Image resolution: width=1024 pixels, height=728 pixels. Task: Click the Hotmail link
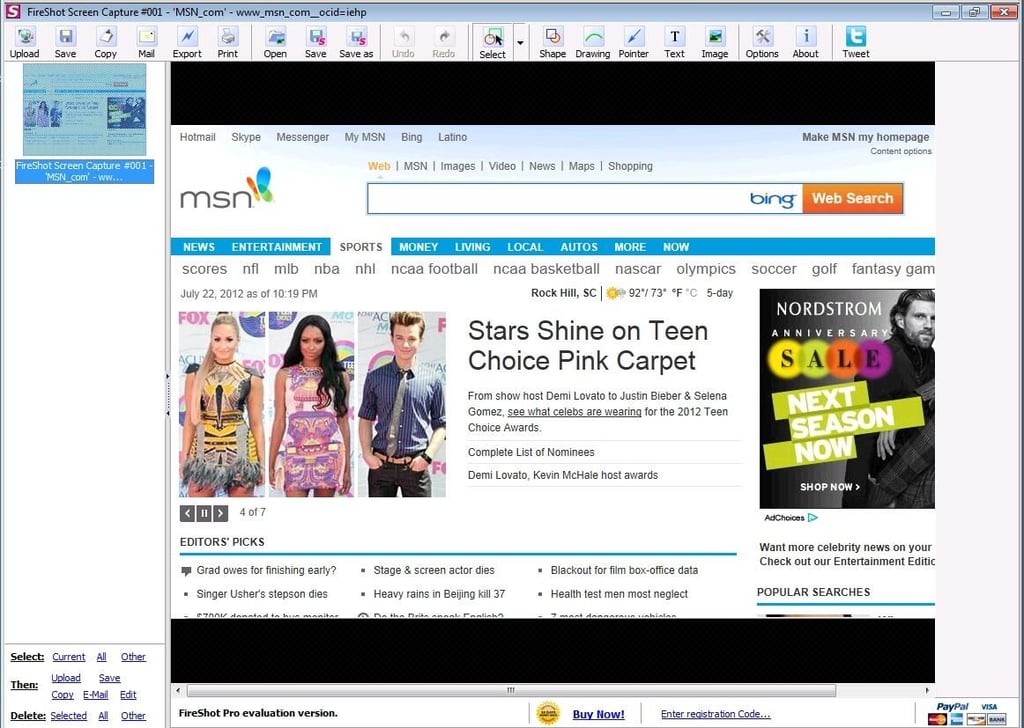tap(197, 137)
